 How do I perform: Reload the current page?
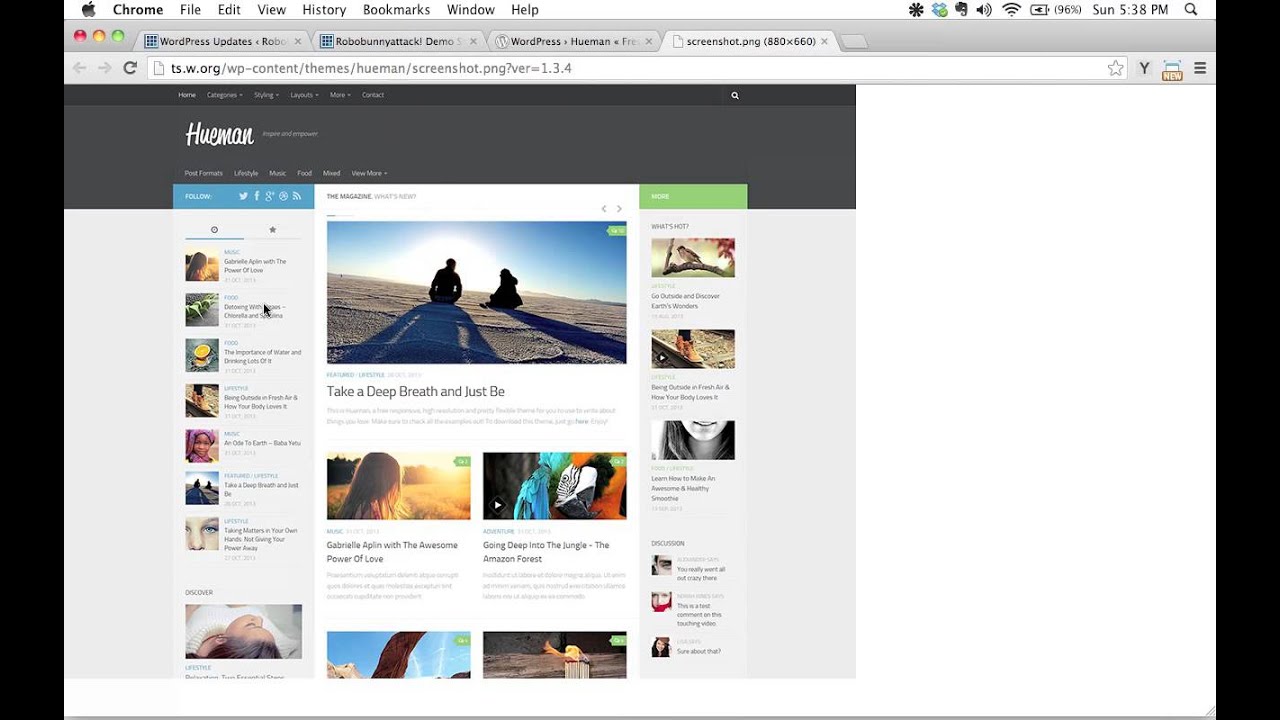click(x=130, y=68)
